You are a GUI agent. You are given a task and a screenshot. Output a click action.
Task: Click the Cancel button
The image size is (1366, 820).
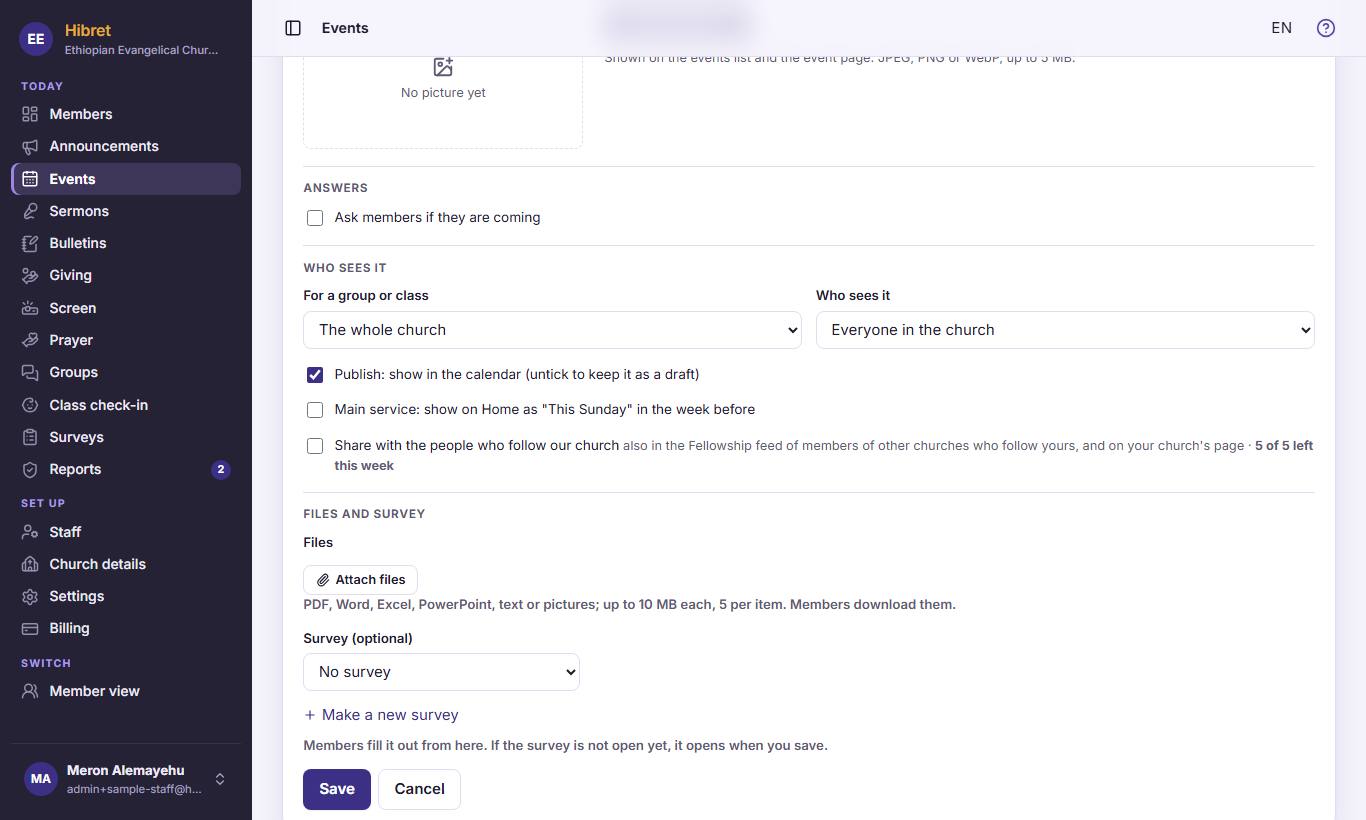(419, 789)
